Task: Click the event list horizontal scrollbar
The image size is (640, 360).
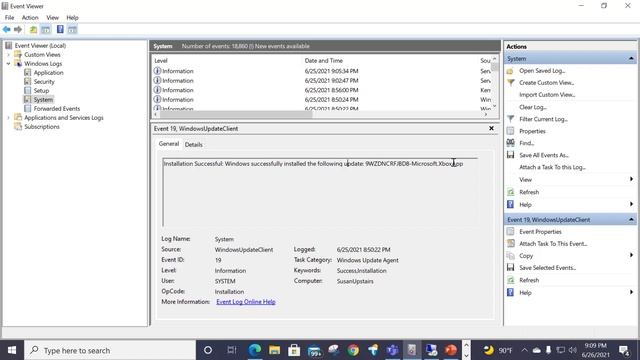Action: tap(236, 115)
